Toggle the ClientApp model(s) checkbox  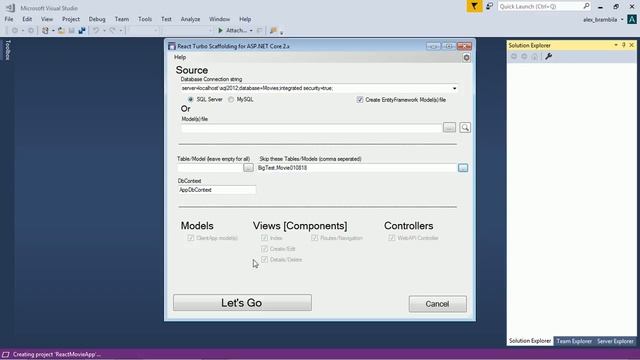(x=191, y=238)
